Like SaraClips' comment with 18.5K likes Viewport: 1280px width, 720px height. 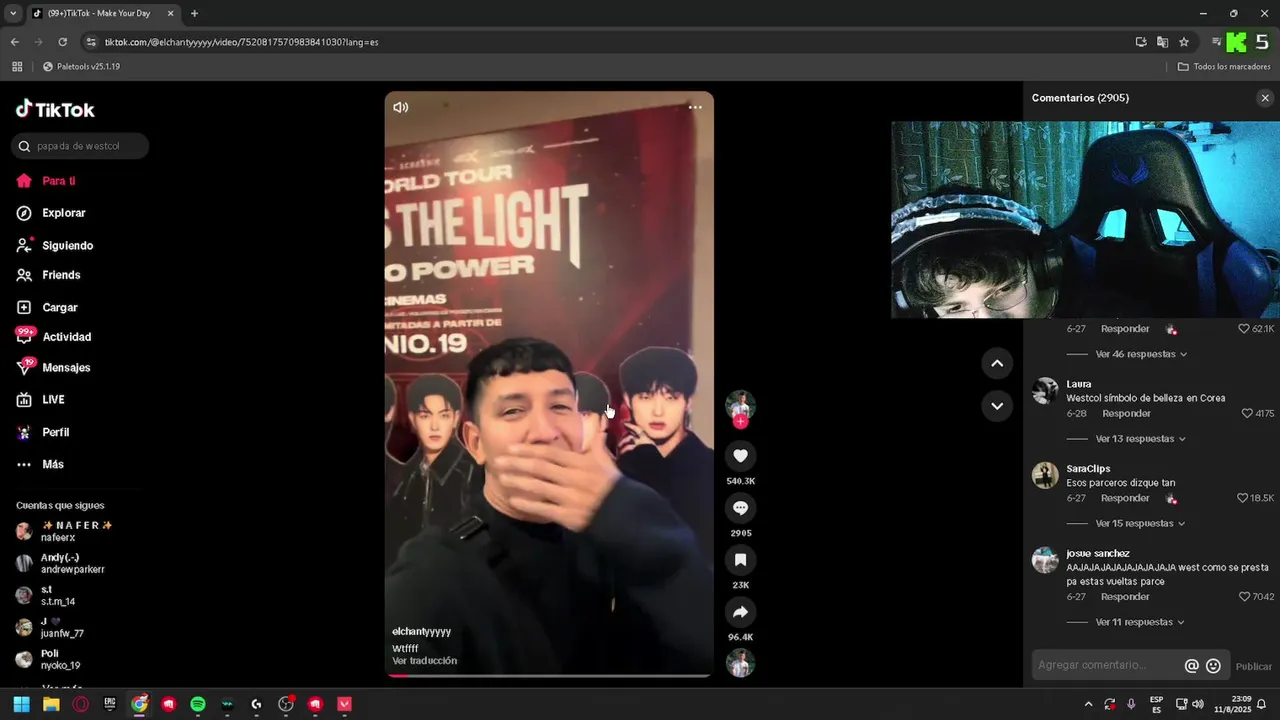click(1243, 498)
